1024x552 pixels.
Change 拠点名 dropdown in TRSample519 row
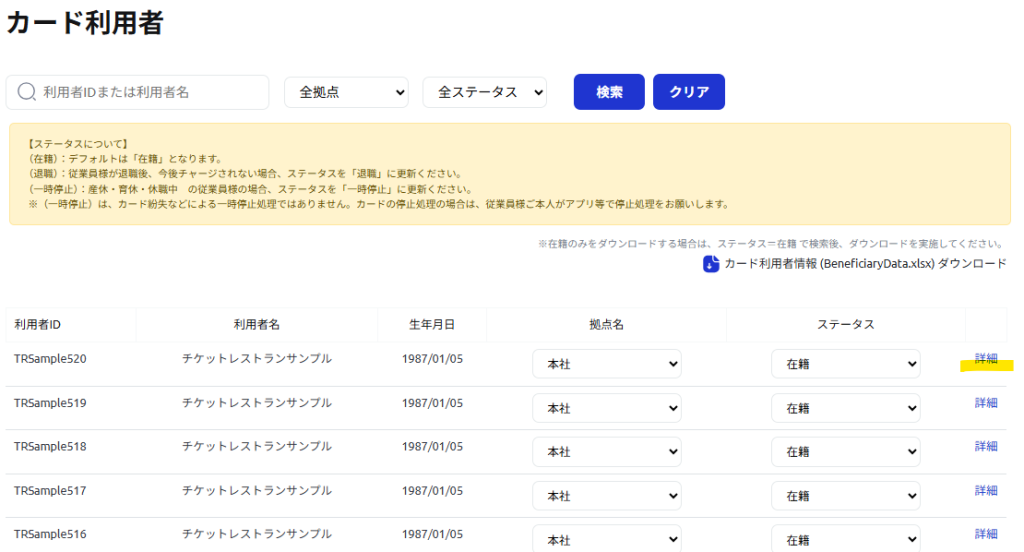tap(606, 408)
